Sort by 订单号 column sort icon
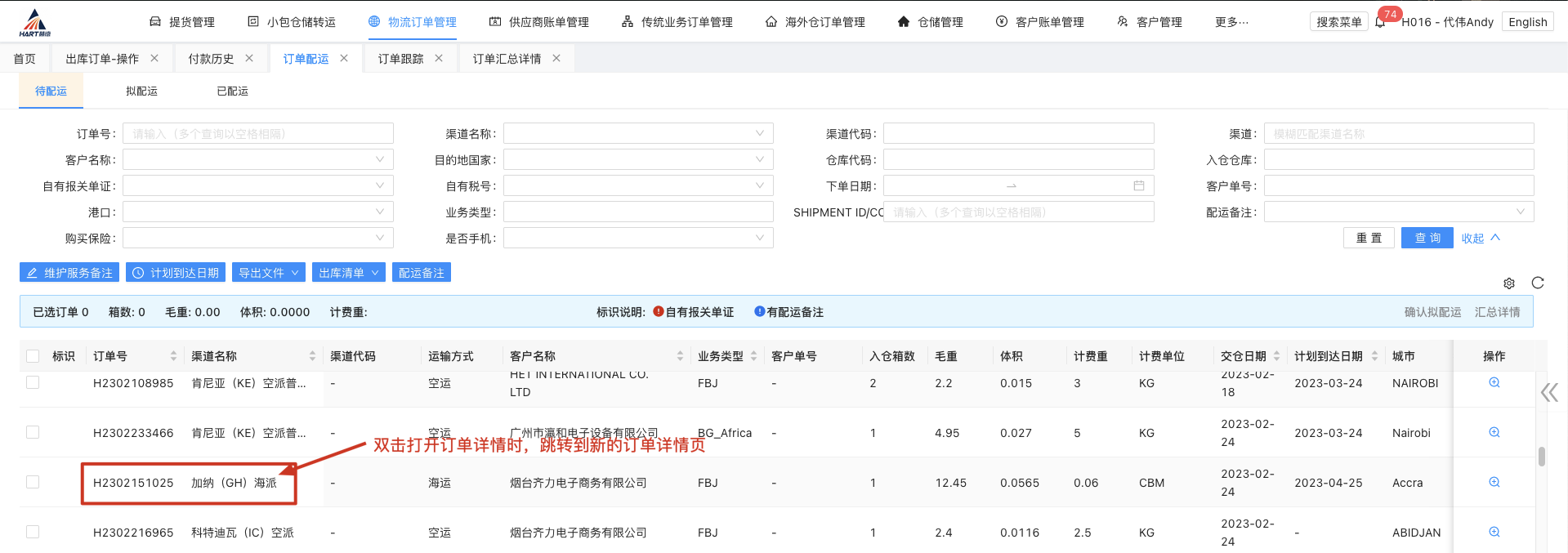 tap(173, 356)
